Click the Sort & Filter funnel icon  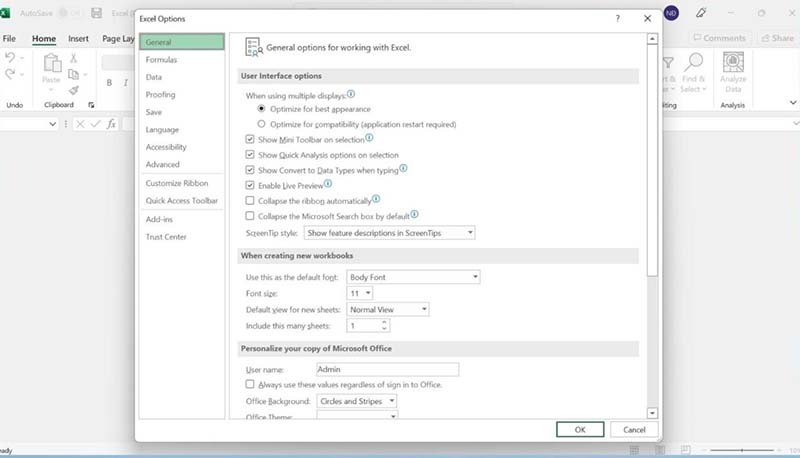[668, 63]
